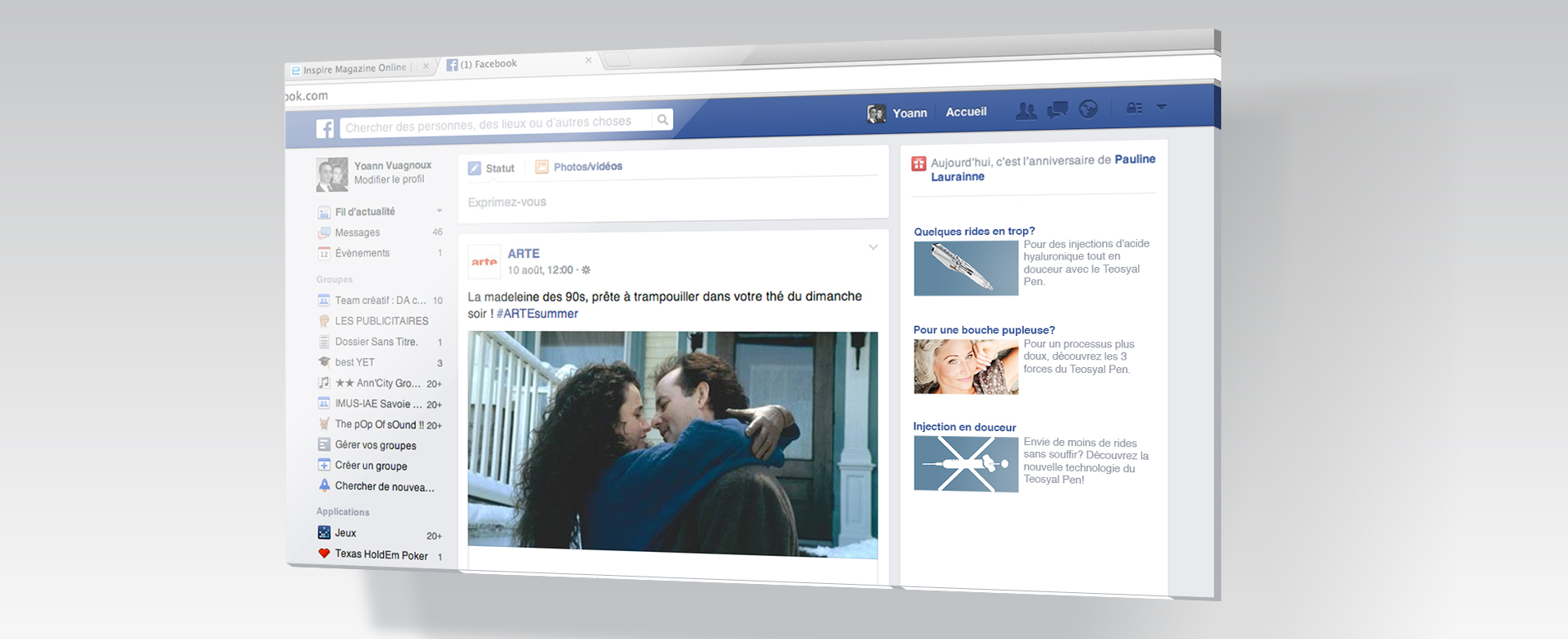
Task: Click the Texas HoldEm Poker heart icon
Action: 324,554
